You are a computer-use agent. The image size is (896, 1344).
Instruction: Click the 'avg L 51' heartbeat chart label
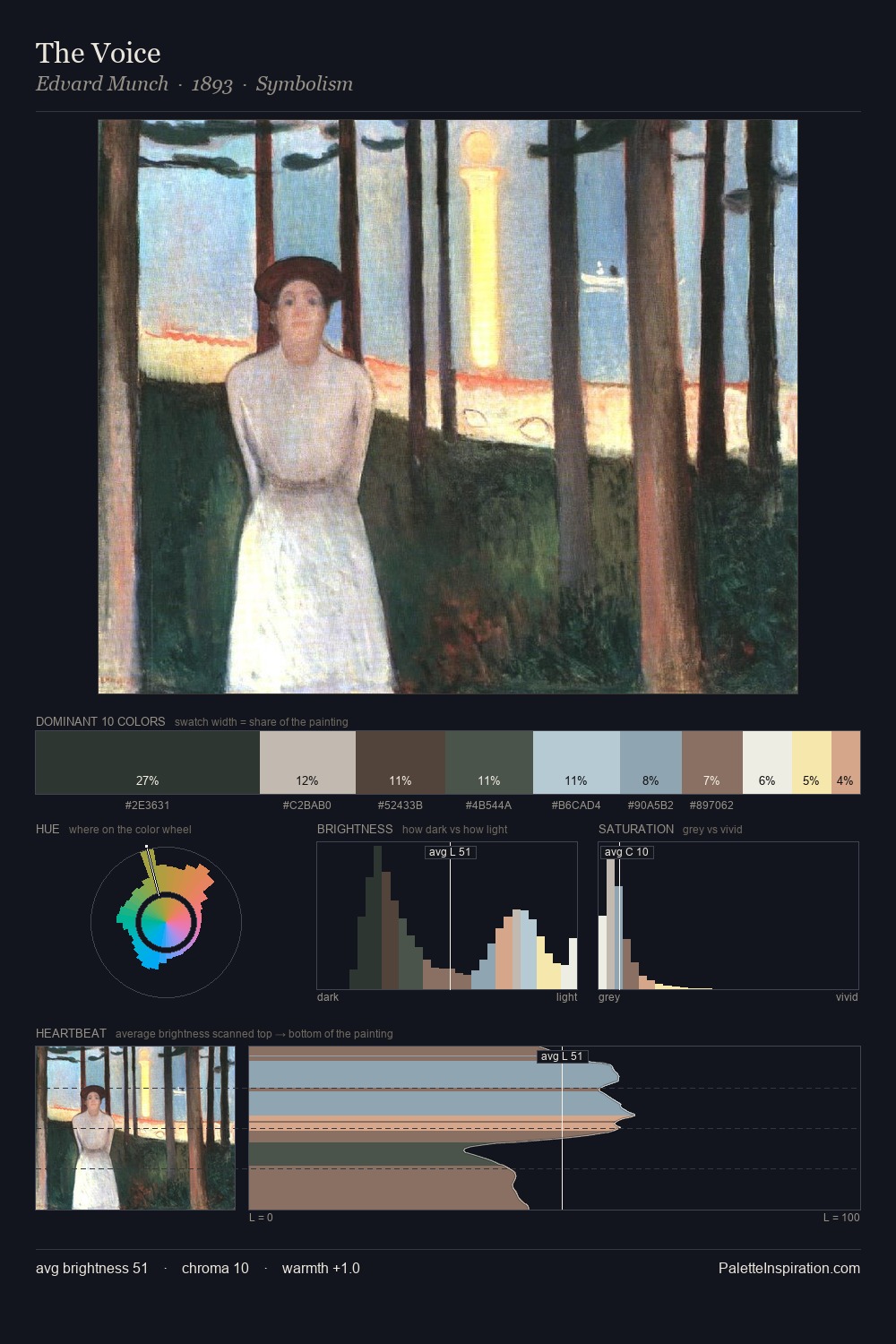(x=562, y=1056)
